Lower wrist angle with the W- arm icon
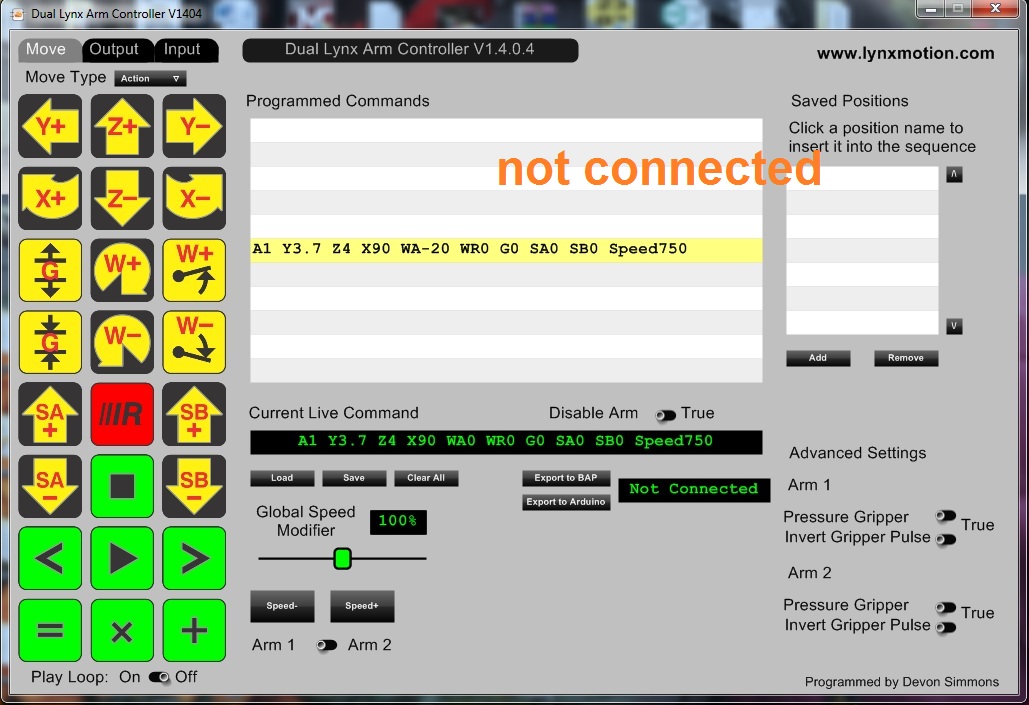 point(194,342)
